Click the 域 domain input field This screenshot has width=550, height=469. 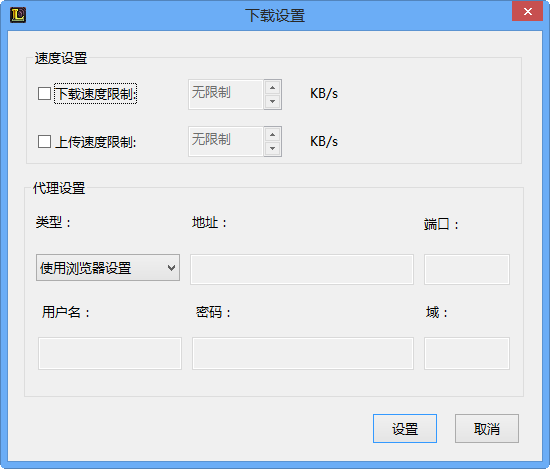point(467,353)
